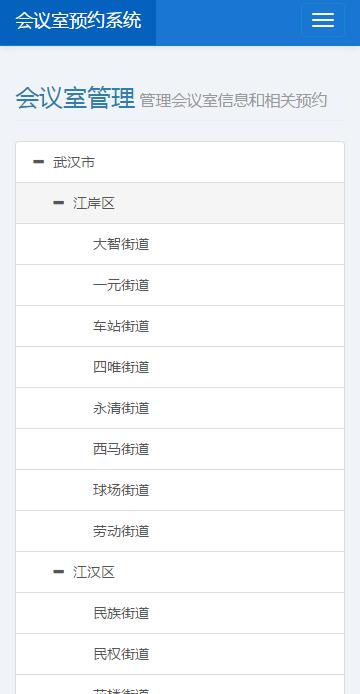Open the 会议室预约系统 brand link
The height and width of the screenshot is (694, 360).
pos(78,20)
